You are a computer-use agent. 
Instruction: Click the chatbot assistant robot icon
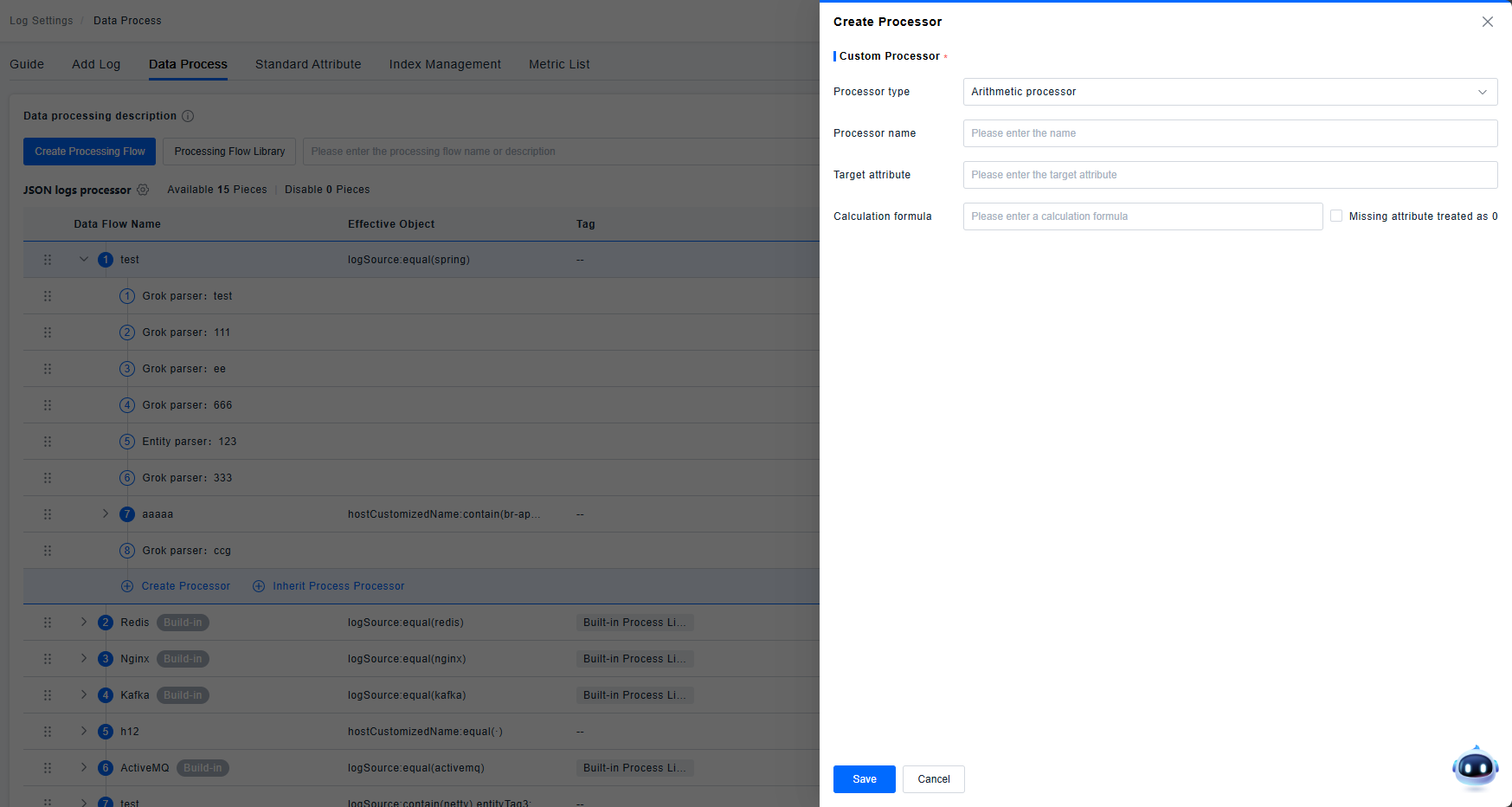tap(1475, 767)
